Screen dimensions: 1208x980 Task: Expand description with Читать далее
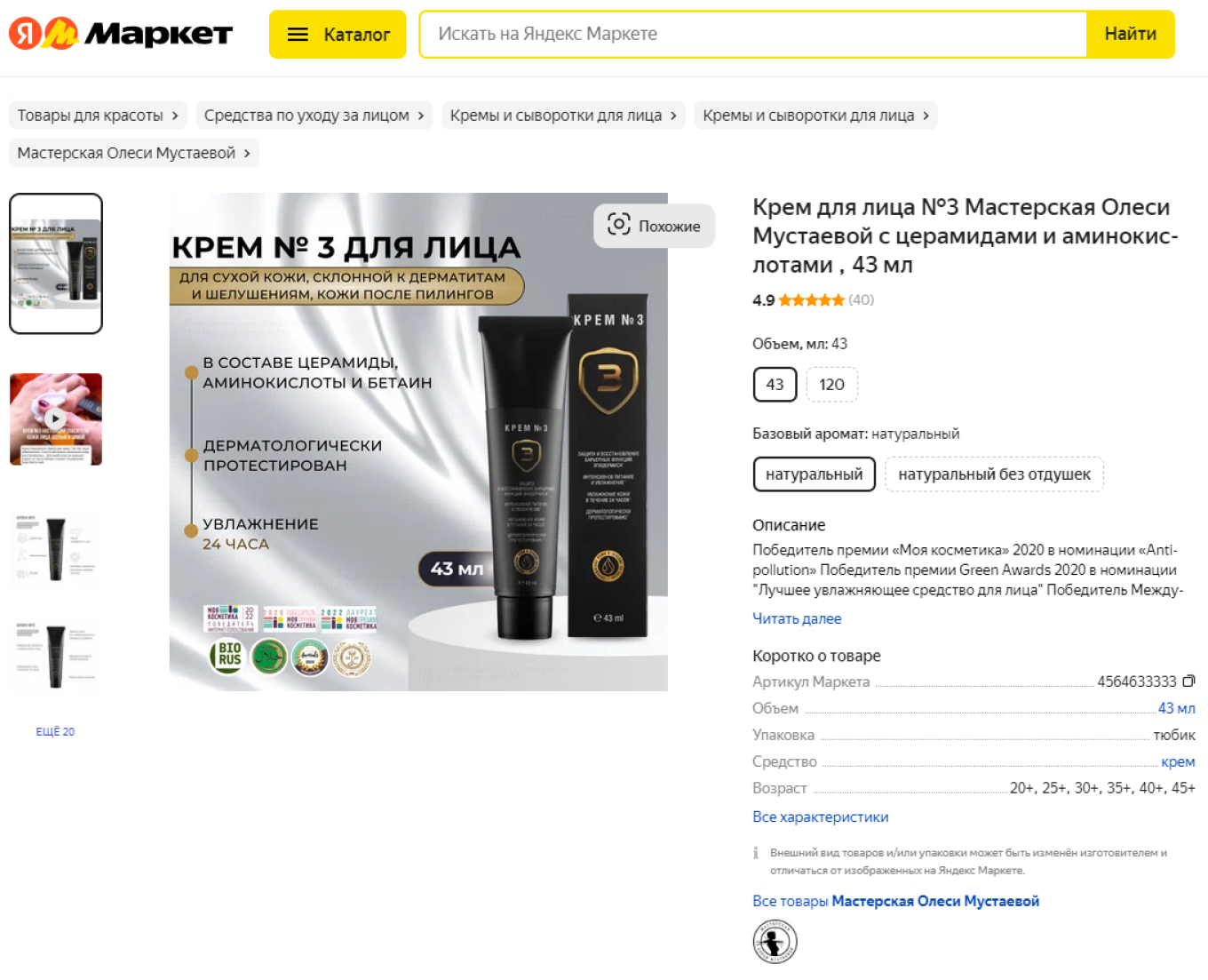pyautogui.click(x=797, y=618)
